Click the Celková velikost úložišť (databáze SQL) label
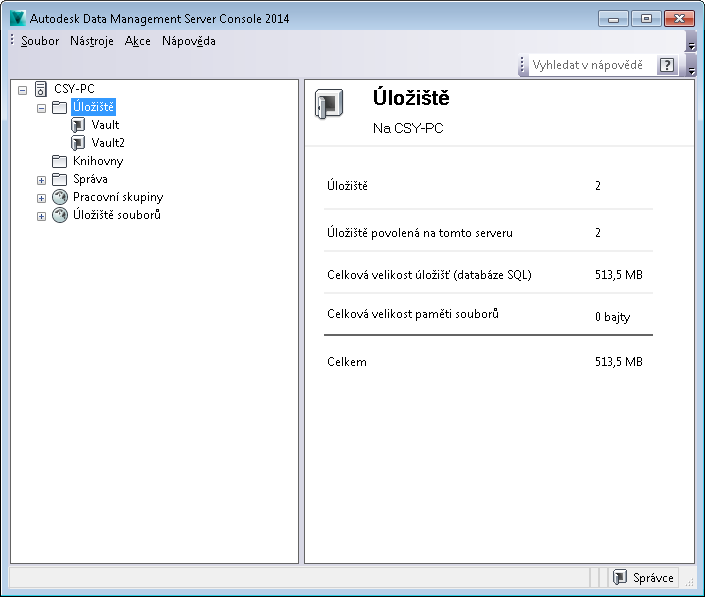Viewport: 705px width, 597px height. point(429,274)
